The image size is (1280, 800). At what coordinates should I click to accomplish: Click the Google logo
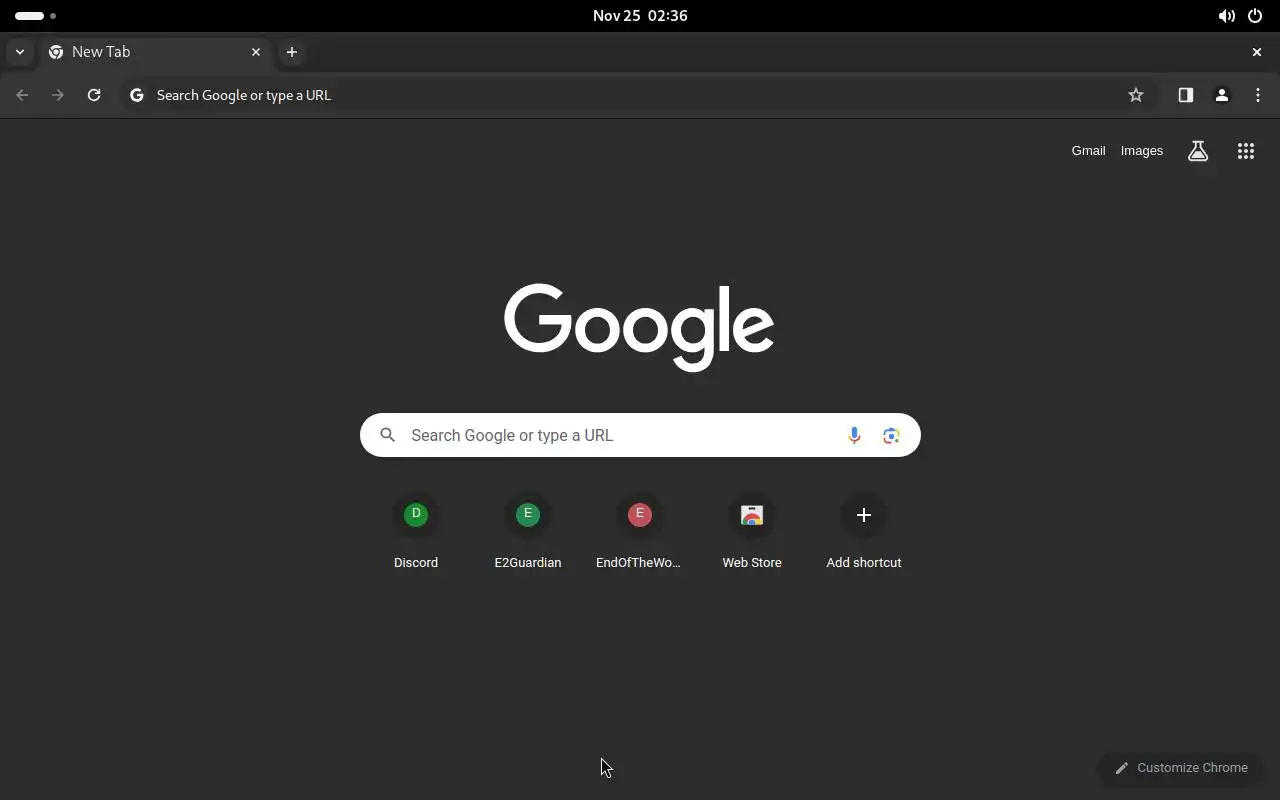pyautogui.click(x=639, y=327)
